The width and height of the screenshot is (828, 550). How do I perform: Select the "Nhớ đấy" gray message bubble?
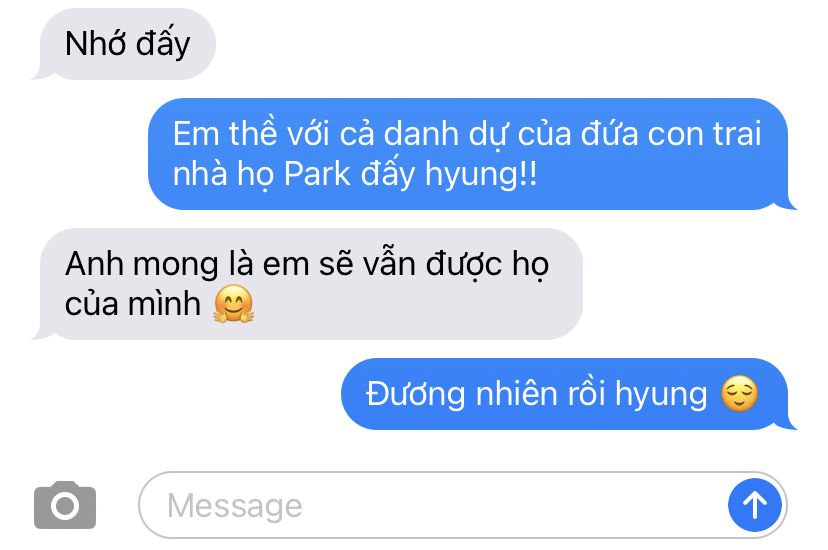pos(124,44)
